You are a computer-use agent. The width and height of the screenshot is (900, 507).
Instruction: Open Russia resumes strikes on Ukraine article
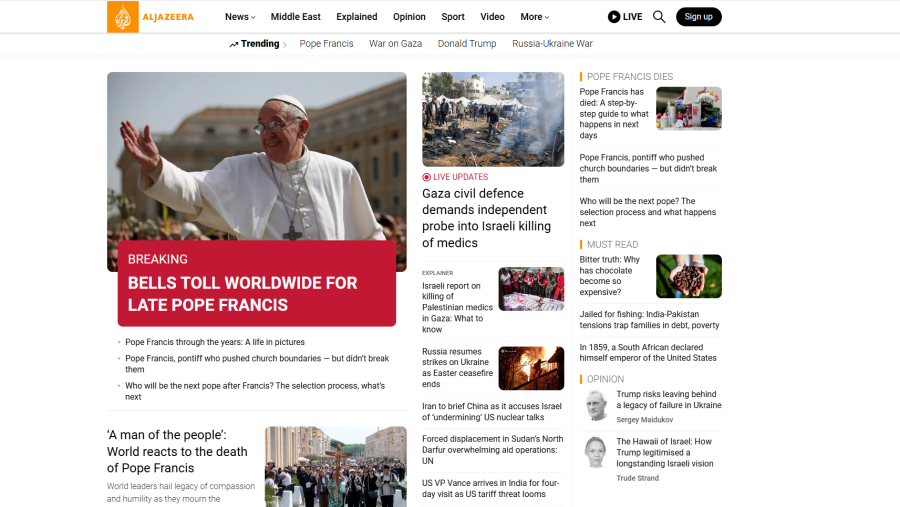point(457,367)
